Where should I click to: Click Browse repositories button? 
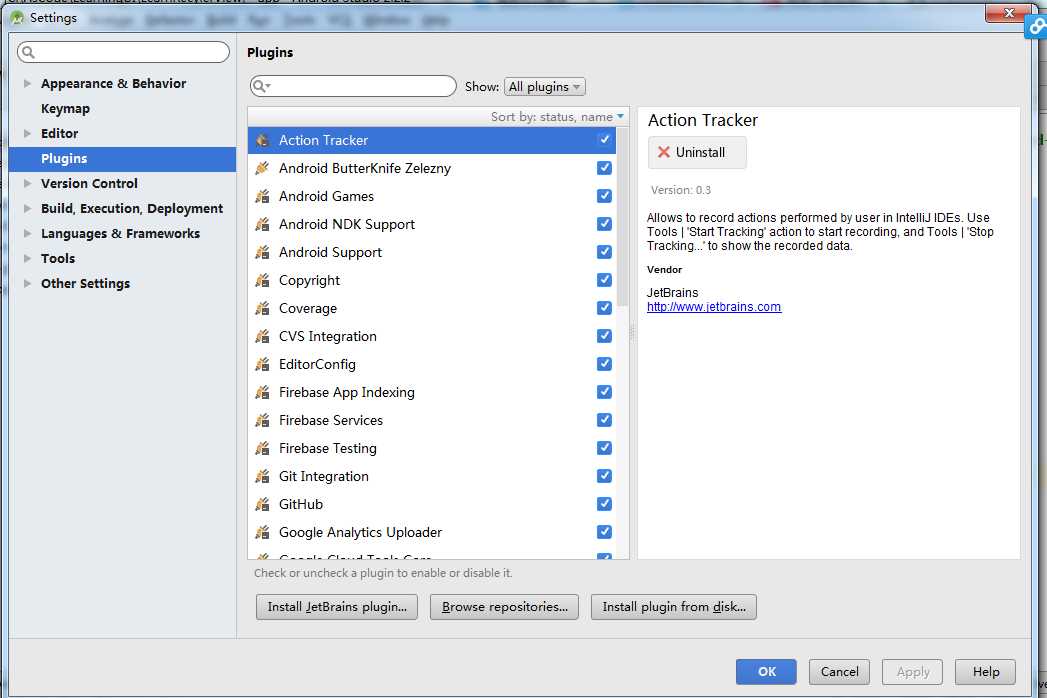(x=504, y=607)
